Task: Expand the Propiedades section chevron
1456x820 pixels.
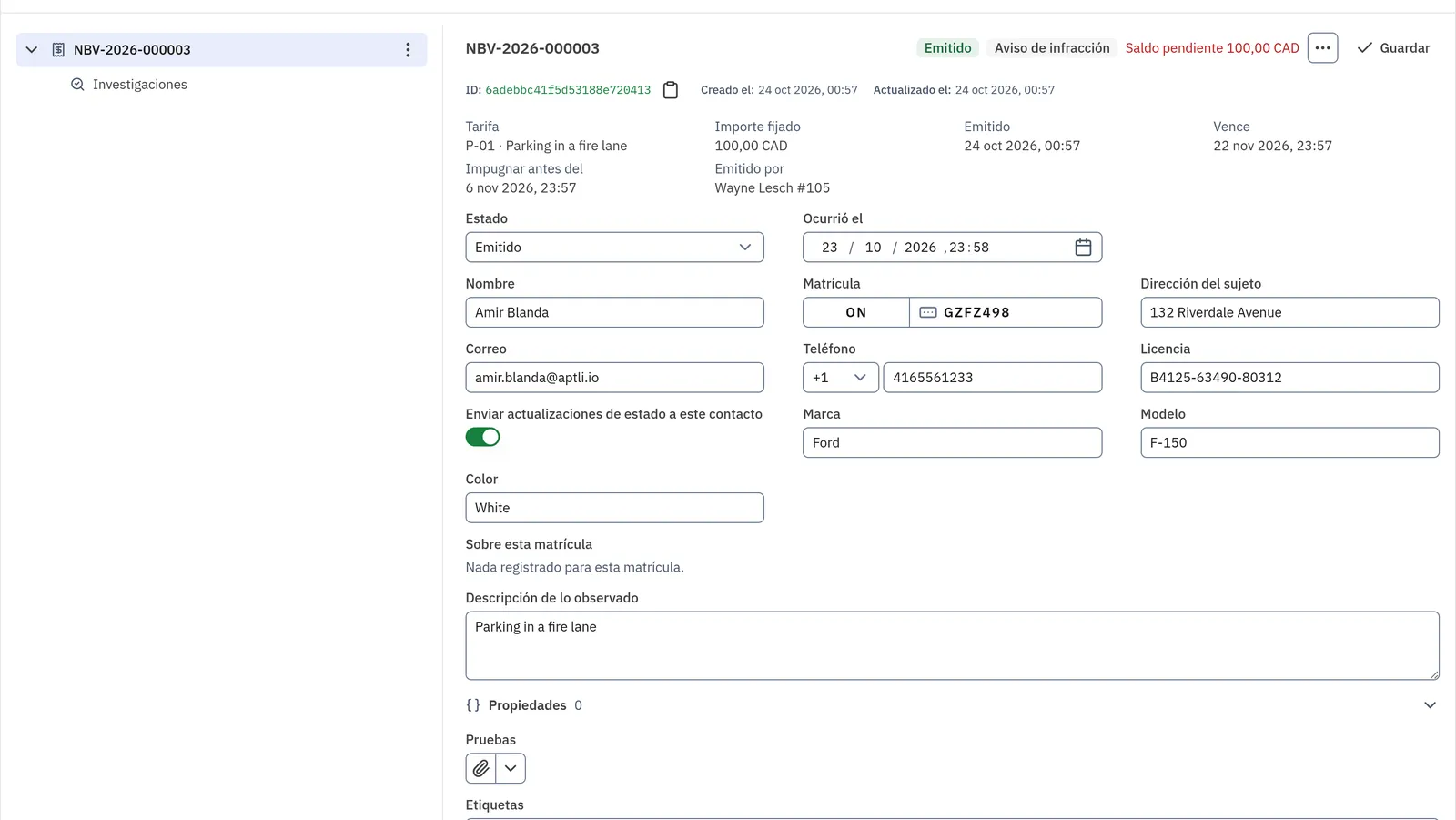Action: (1430, 705)
